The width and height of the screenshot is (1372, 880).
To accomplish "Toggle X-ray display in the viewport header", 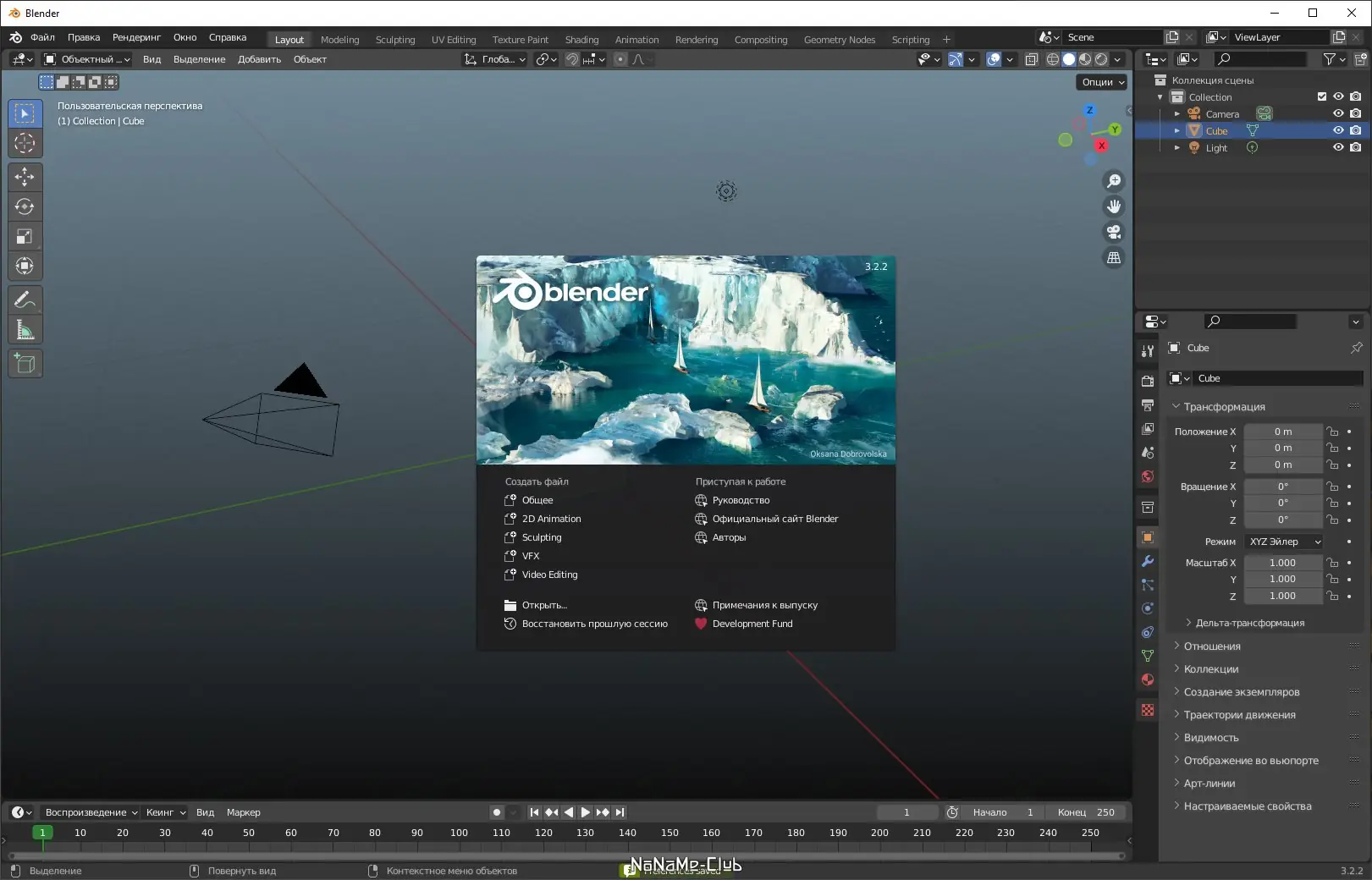I will (x=1032, y=59).
